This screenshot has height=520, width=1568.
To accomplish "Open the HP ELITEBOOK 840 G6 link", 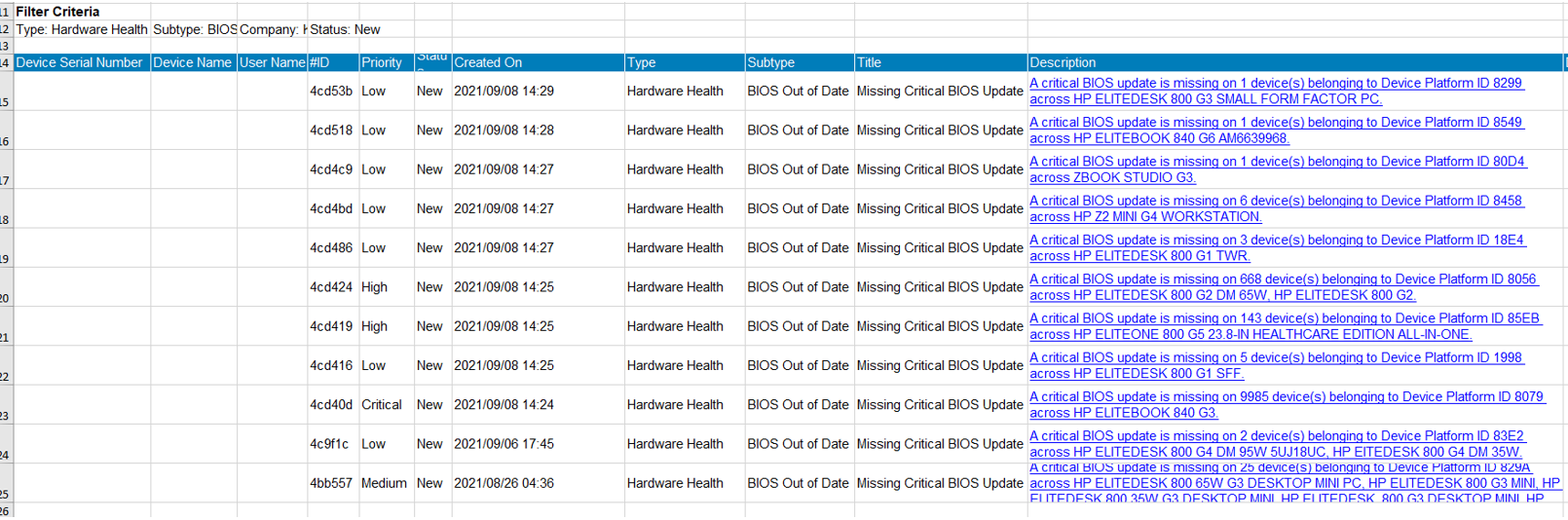I will 1159,138.
